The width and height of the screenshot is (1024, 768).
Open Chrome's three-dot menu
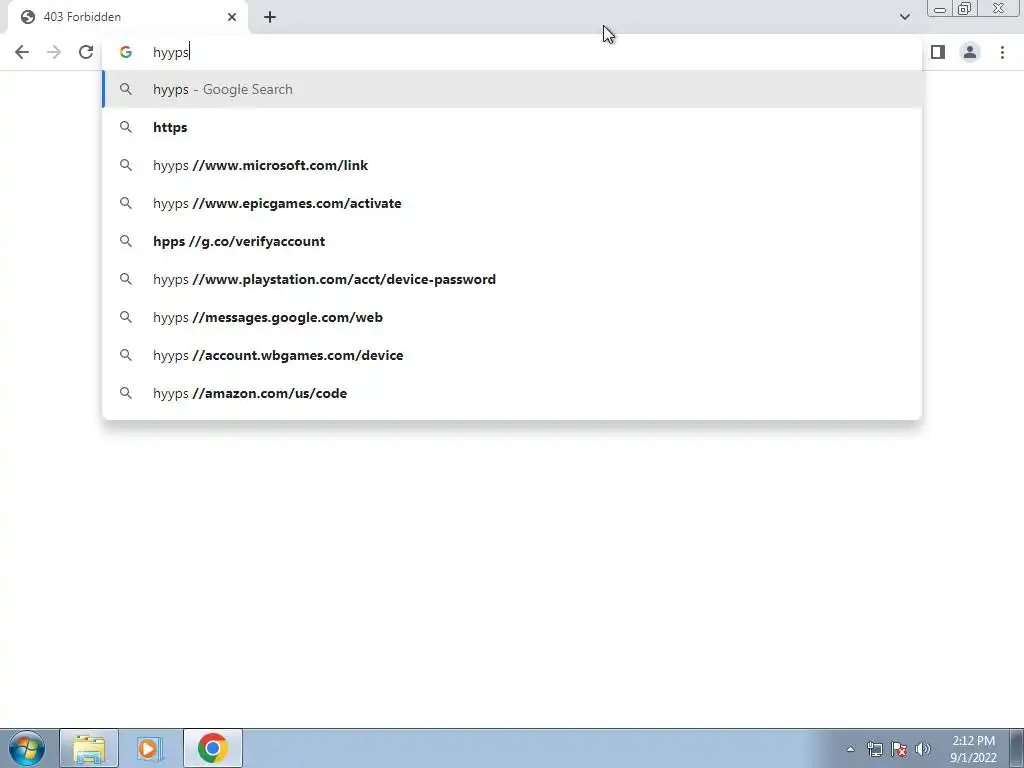click(1002, 52)
